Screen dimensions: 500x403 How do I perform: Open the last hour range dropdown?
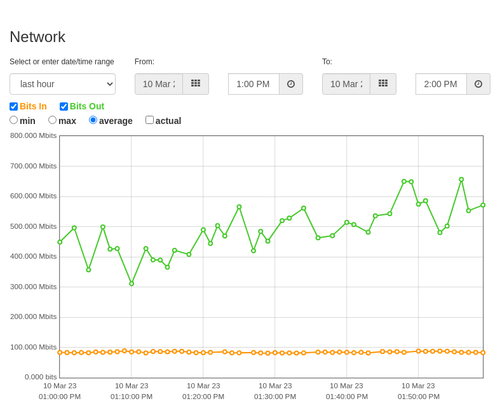pyautogui.click(x=63, y=84)
